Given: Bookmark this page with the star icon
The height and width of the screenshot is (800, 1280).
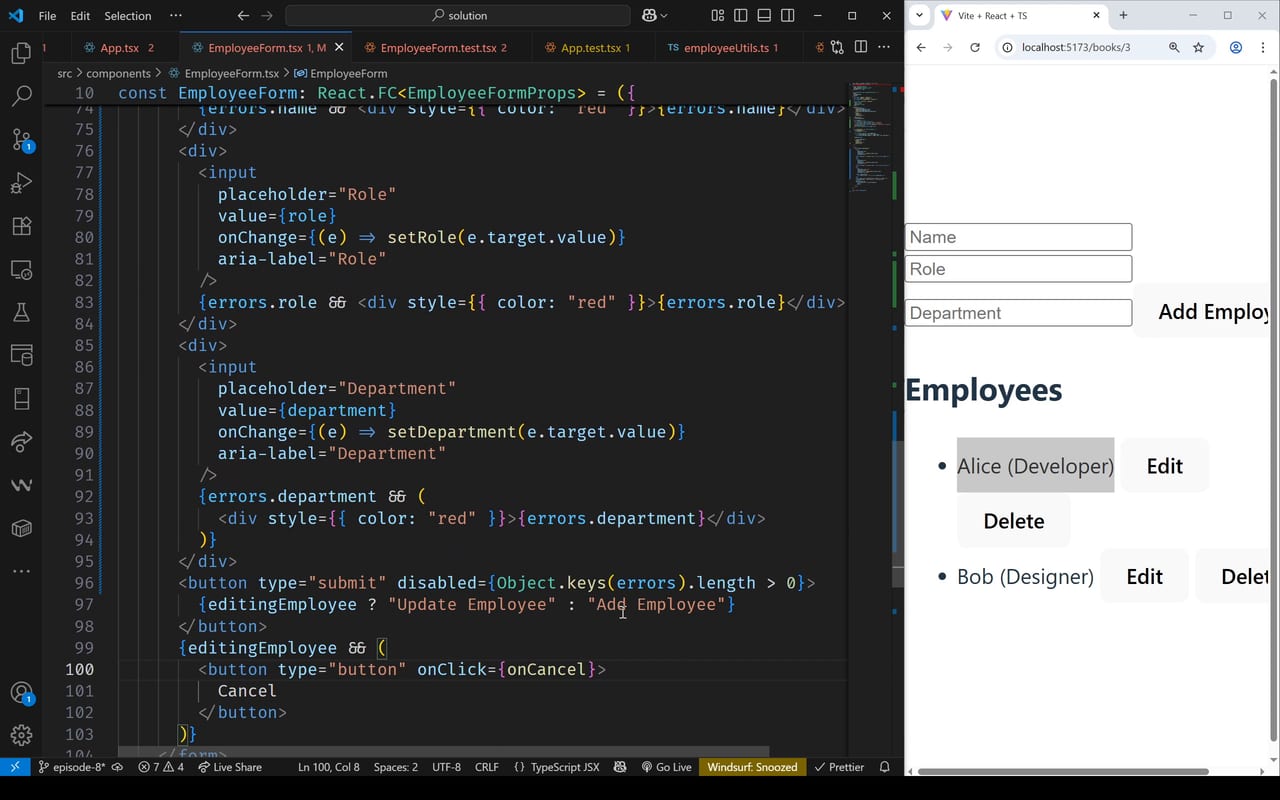Looking at the screenshot, I should [1198, 47].
